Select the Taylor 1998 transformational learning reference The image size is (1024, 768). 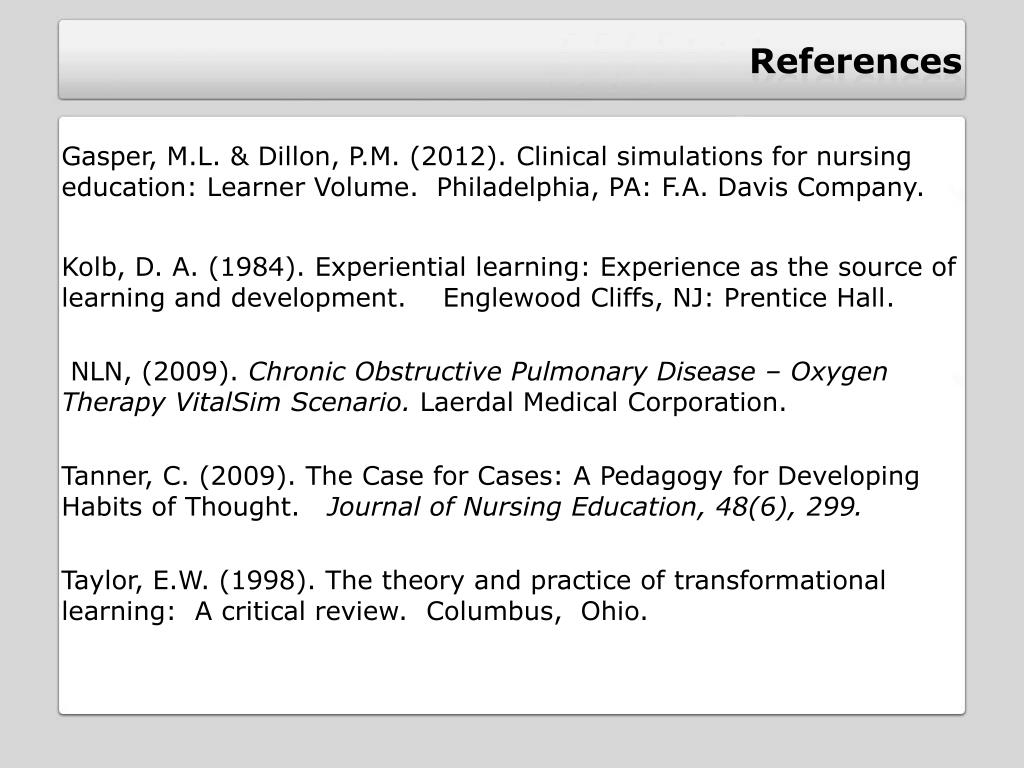[473, 596]
